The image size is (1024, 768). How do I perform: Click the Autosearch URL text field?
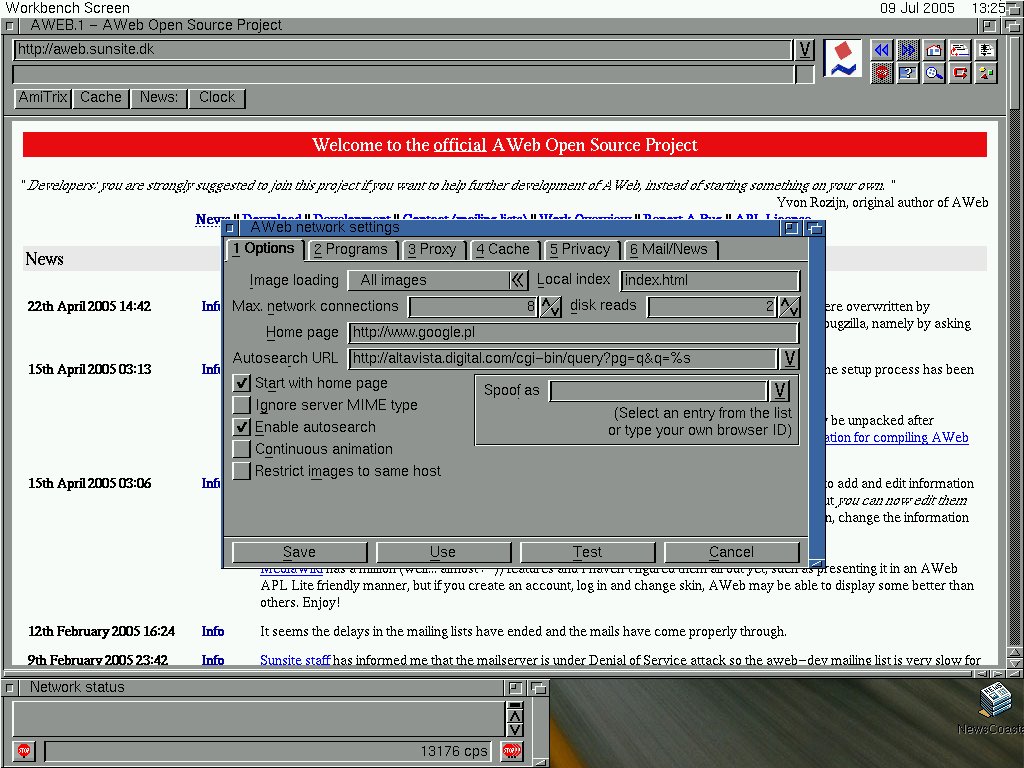tap(563, 359)
